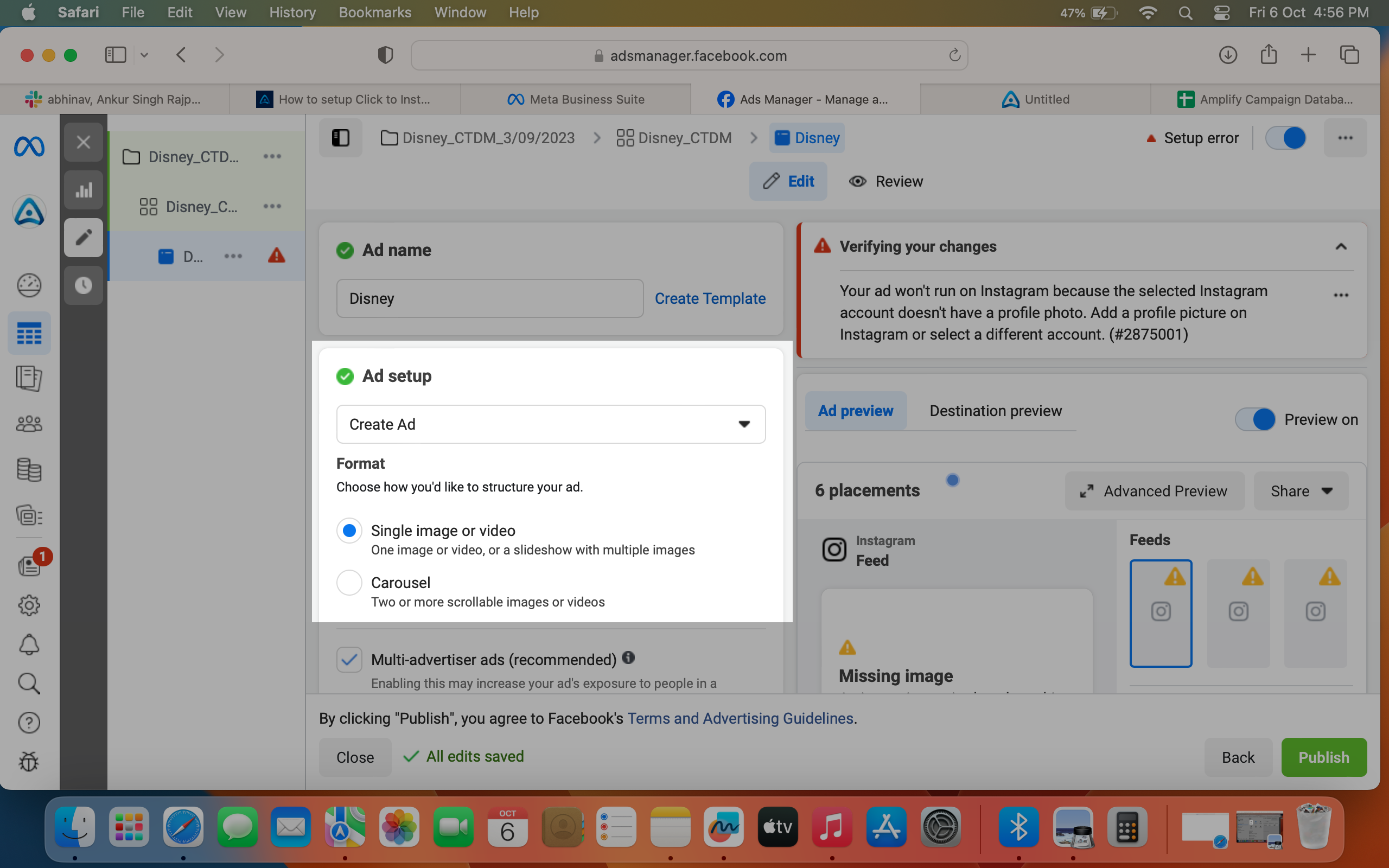Switch to the Meta Business Suite browser tab

(x=576, y=99)
